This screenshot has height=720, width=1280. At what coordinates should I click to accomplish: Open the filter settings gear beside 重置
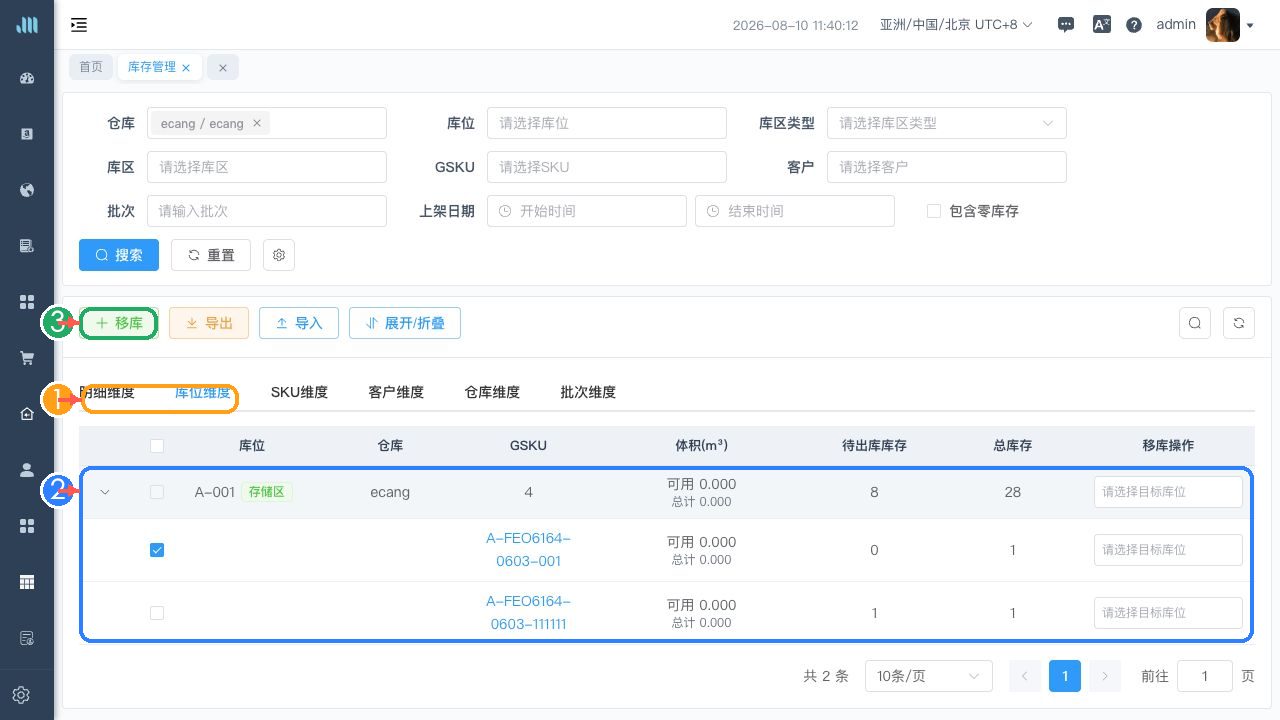279,255
